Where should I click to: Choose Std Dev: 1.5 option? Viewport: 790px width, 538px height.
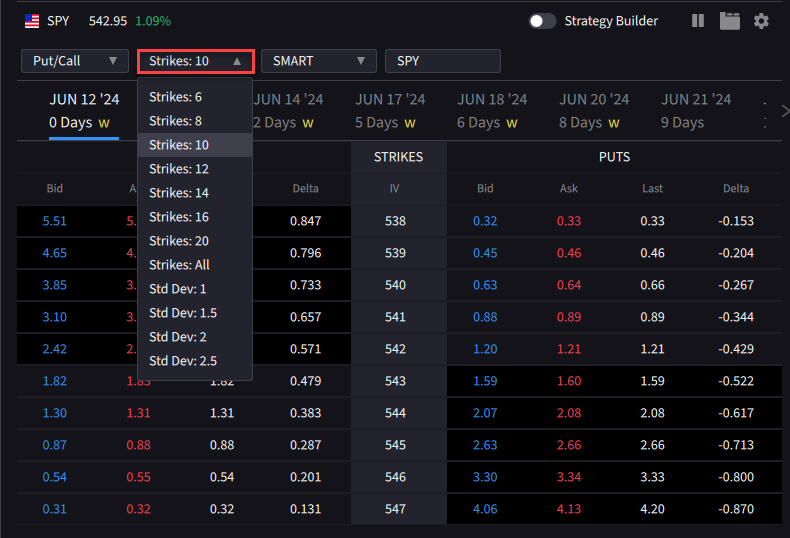click(194, 313)
